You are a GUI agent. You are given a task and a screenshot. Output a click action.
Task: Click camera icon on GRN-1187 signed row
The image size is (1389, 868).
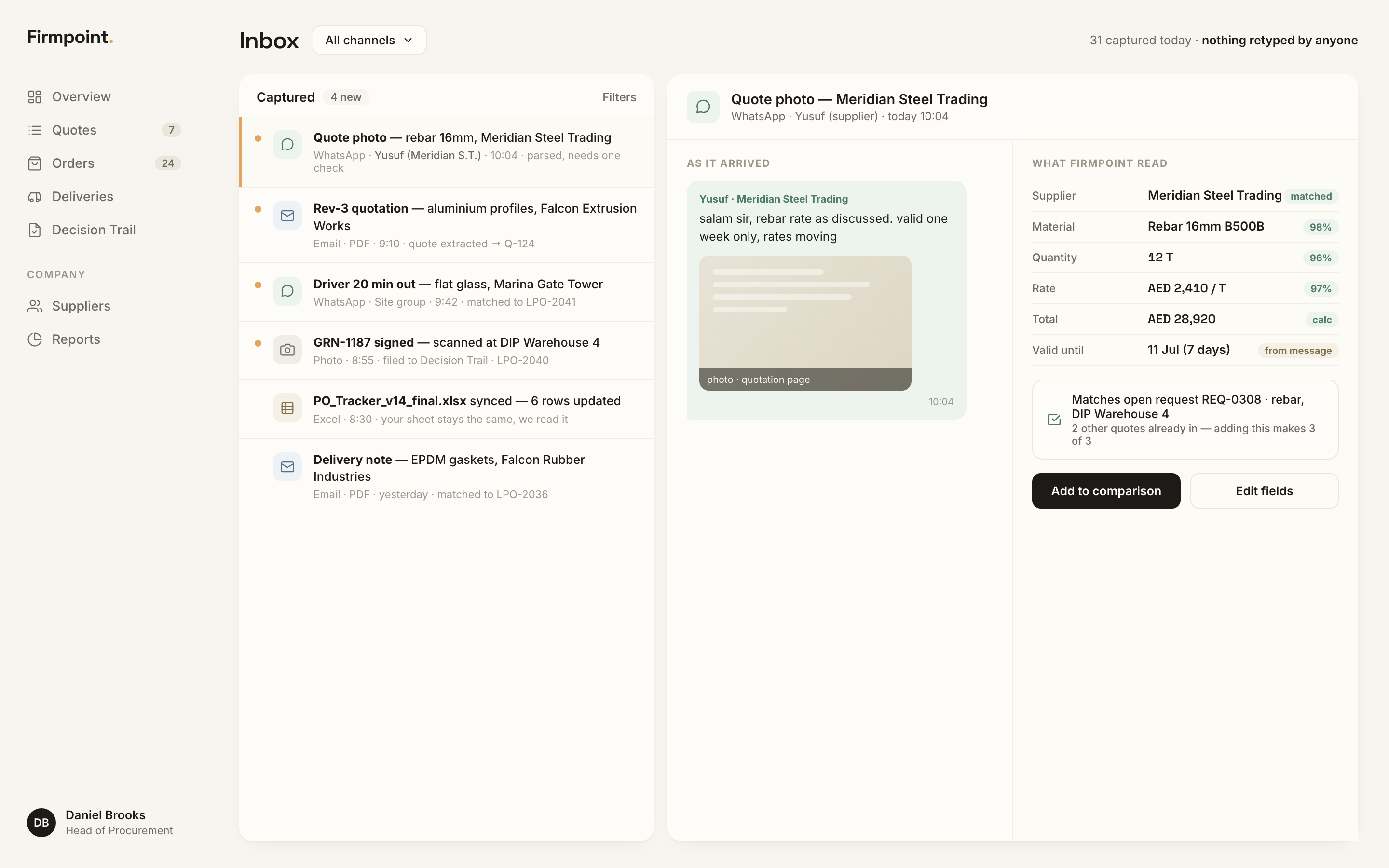tap(287, 350)
